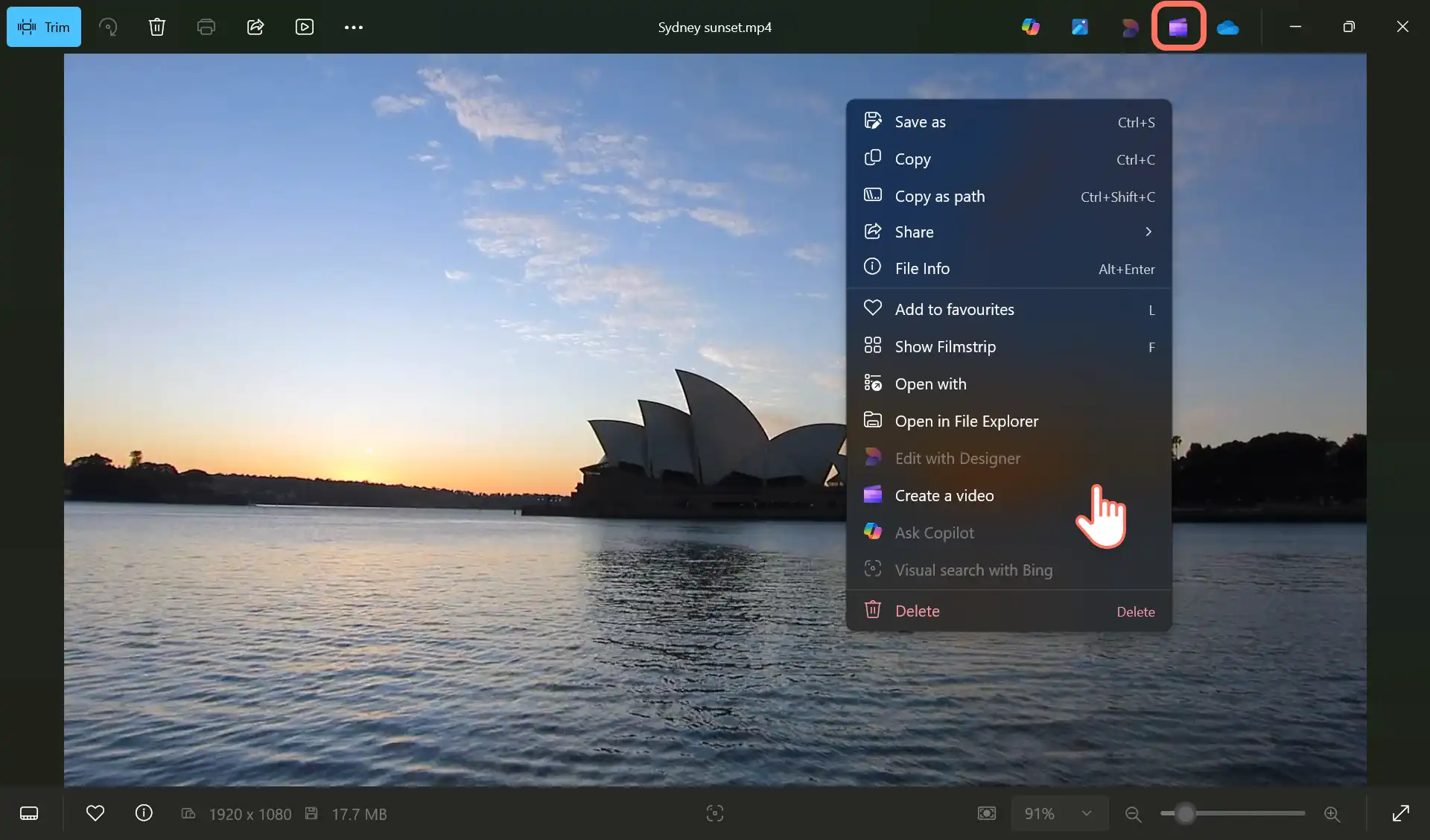This screenshot has height=840, width=1430.
Task: Open the 91% zoom level dropdown
Action: (1059, 813)
